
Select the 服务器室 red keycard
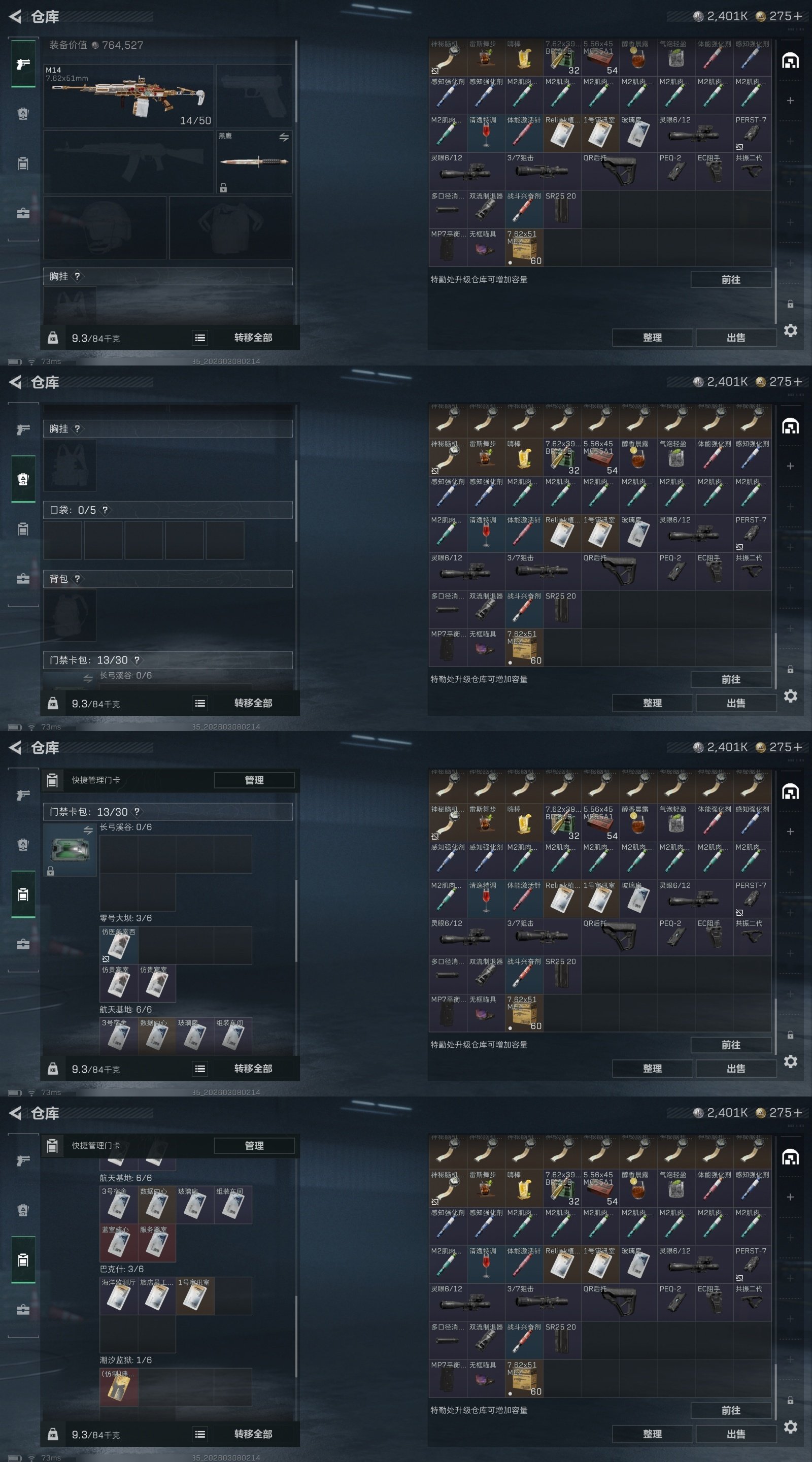pyautogui.click(x=157, y=1242)
